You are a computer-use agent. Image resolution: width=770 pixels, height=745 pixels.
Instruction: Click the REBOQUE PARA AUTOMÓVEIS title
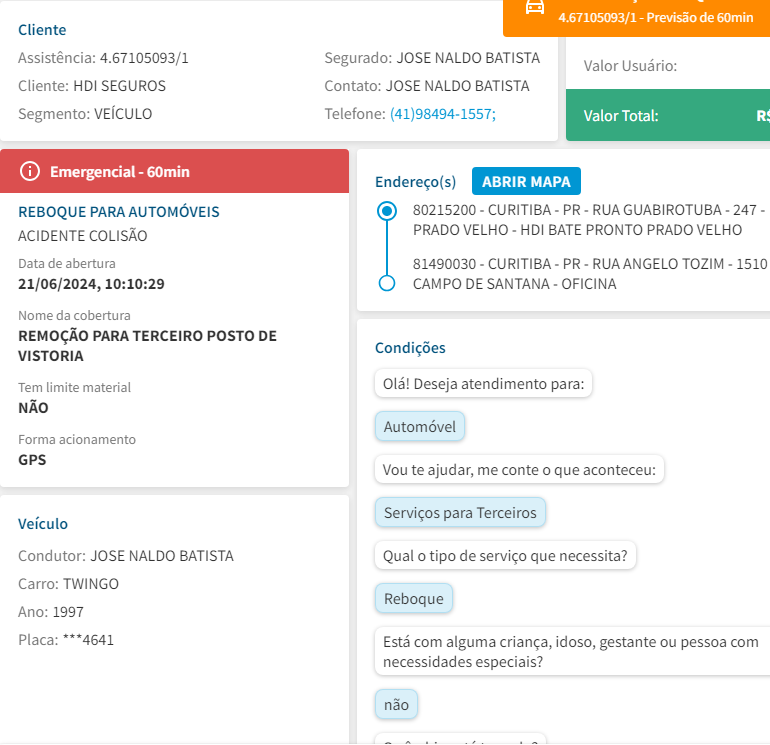(119, 212)
